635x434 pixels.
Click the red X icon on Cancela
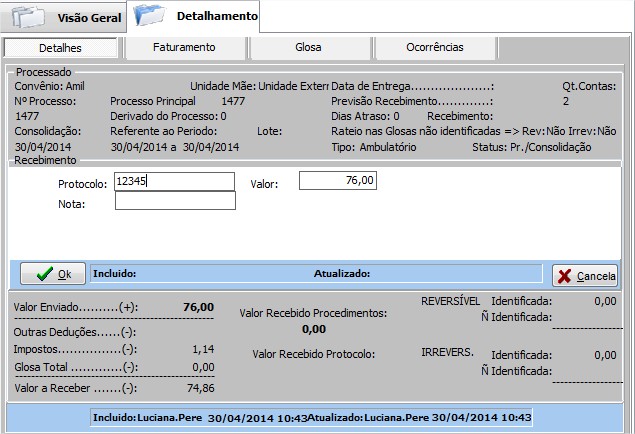[565, 275]
